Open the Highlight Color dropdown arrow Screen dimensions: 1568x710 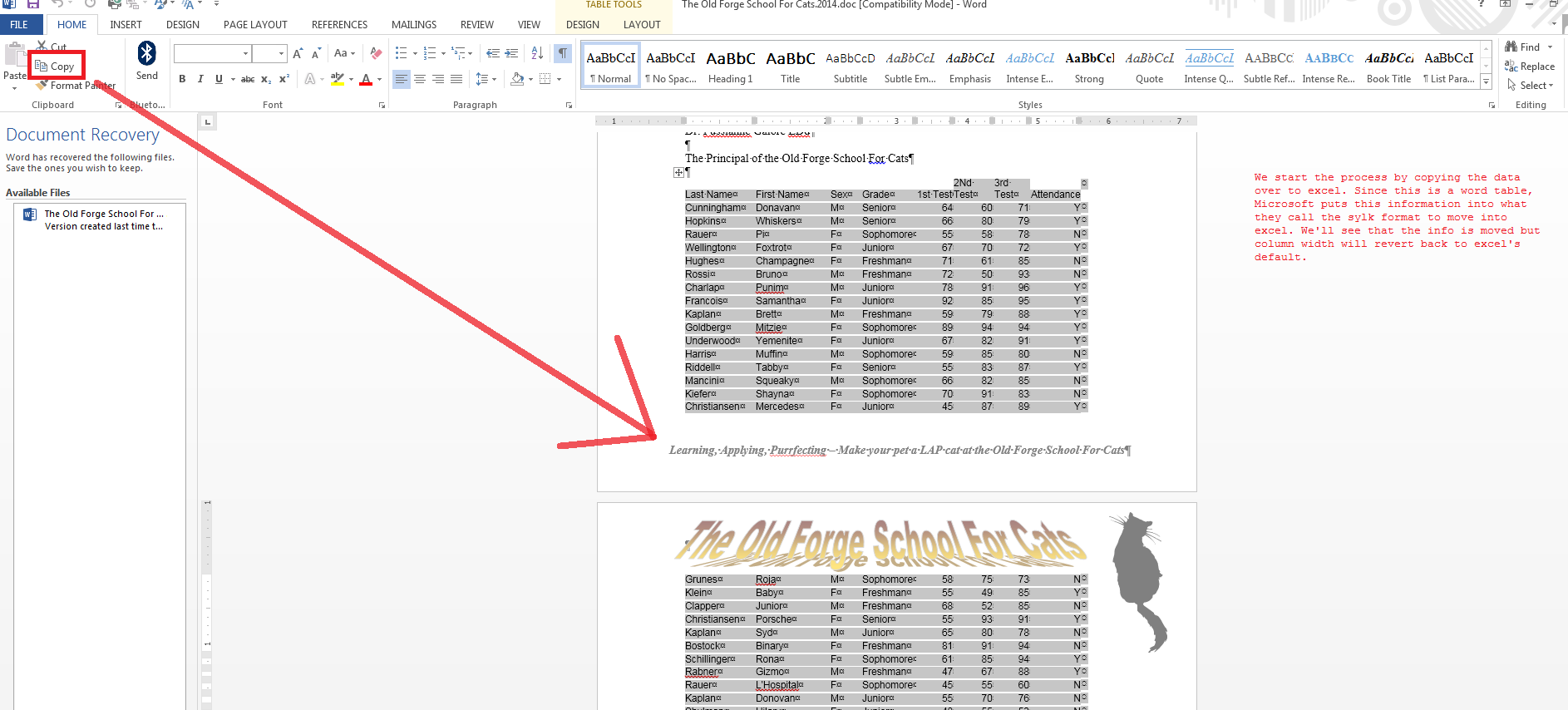tap(351, 80)
